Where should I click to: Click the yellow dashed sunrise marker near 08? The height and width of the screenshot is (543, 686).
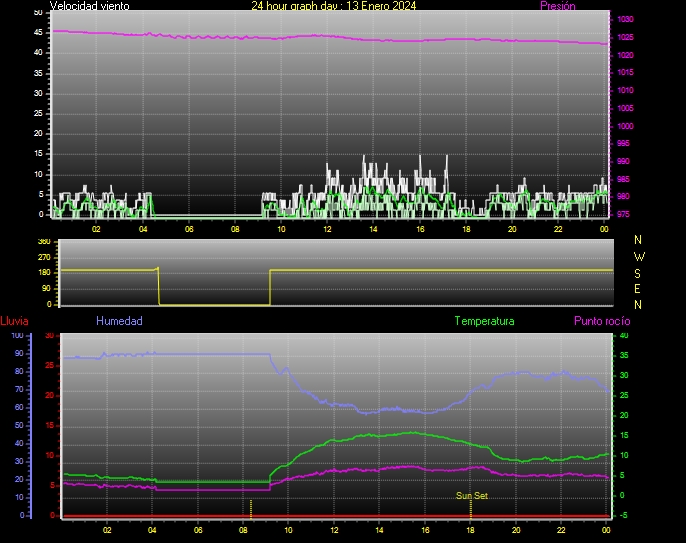[251, 509]
